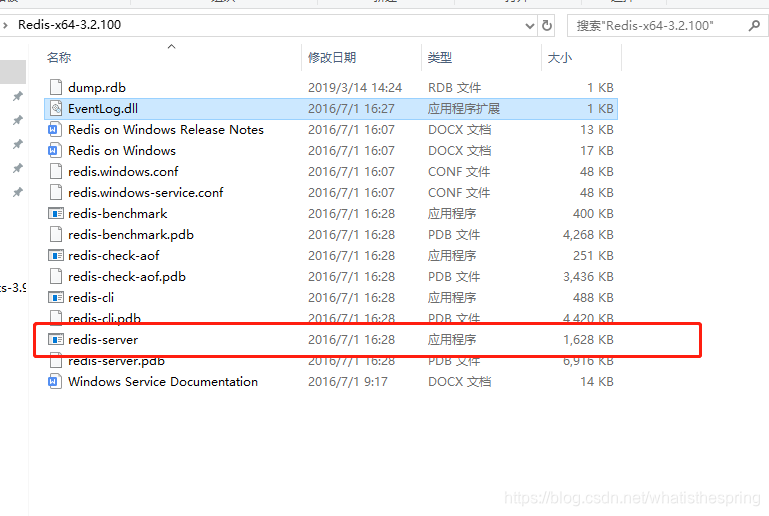The height and width of the screenshot is (516, 769).
Task: Click the 2019/3/14 14:24 date cell
Action: pos(355,88)
